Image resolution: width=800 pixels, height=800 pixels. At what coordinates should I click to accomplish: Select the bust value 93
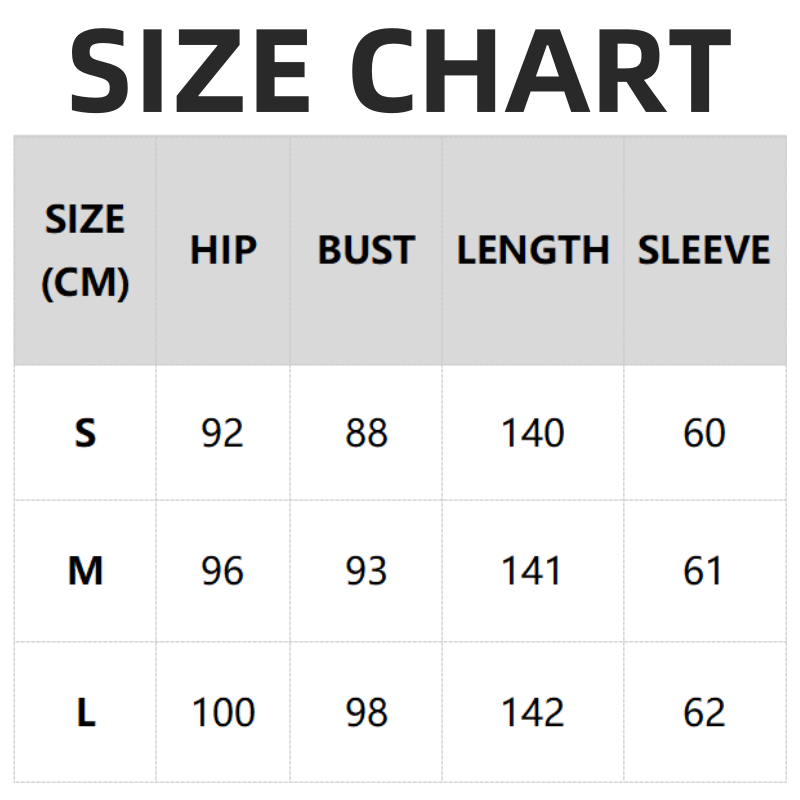coord(366,571)
